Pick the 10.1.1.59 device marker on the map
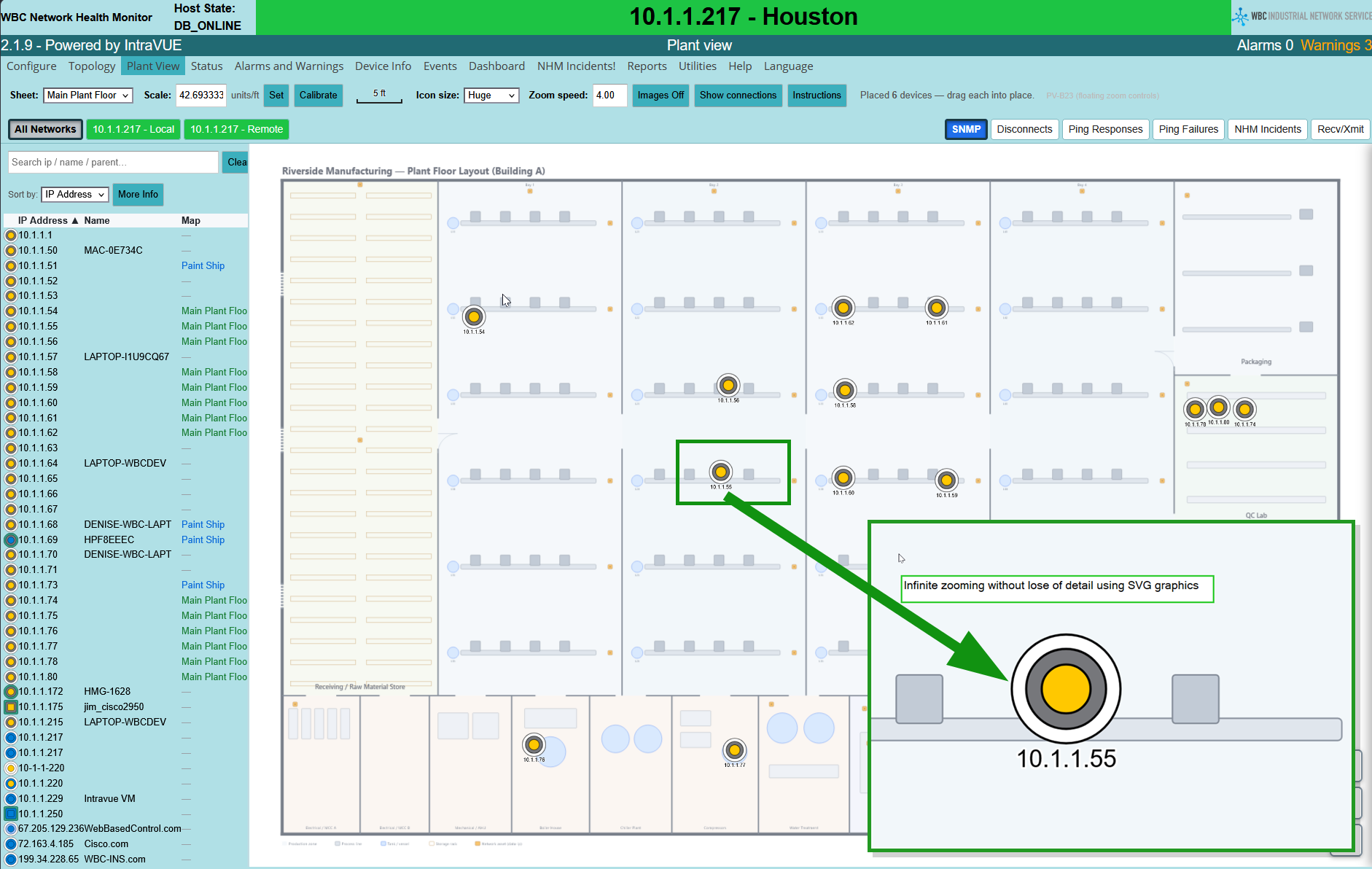This screenshot has height=869, width=1372. (947, 480)
